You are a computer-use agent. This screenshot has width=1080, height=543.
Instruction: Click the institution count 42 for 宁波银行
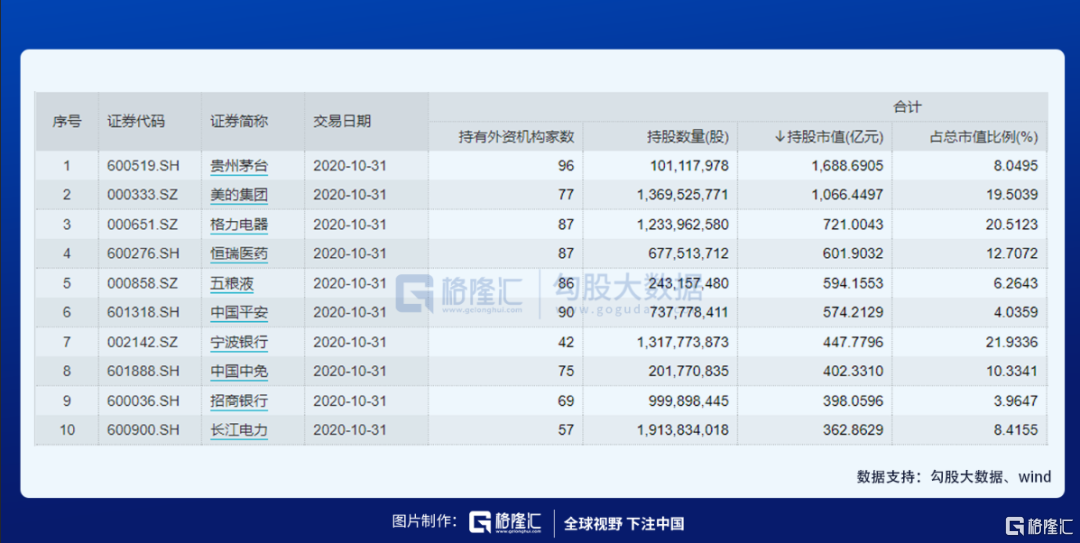(566, 342)
